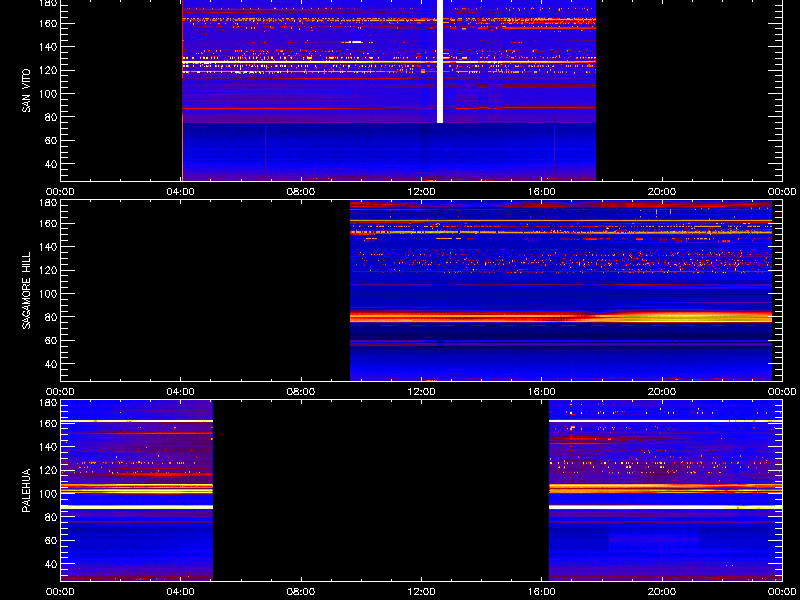Click the 16:00 time label under Palehua panel
The height and width of the screenshot is (600, 800).
[x=542, y=592]
